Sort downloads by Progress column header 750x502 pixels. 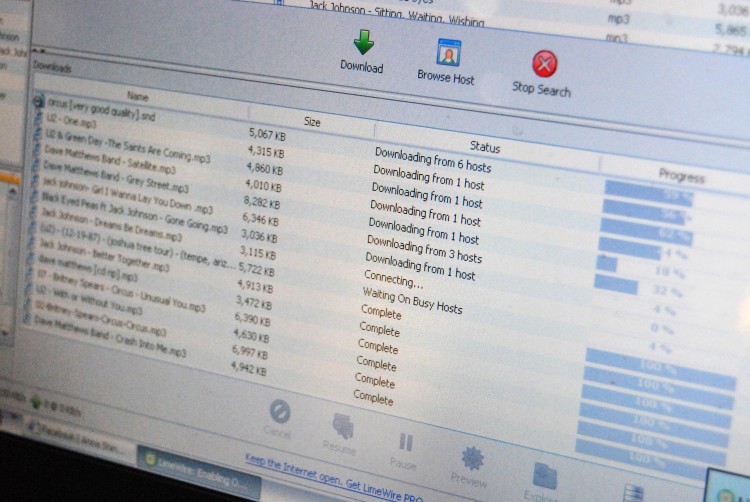click(681, 176)
